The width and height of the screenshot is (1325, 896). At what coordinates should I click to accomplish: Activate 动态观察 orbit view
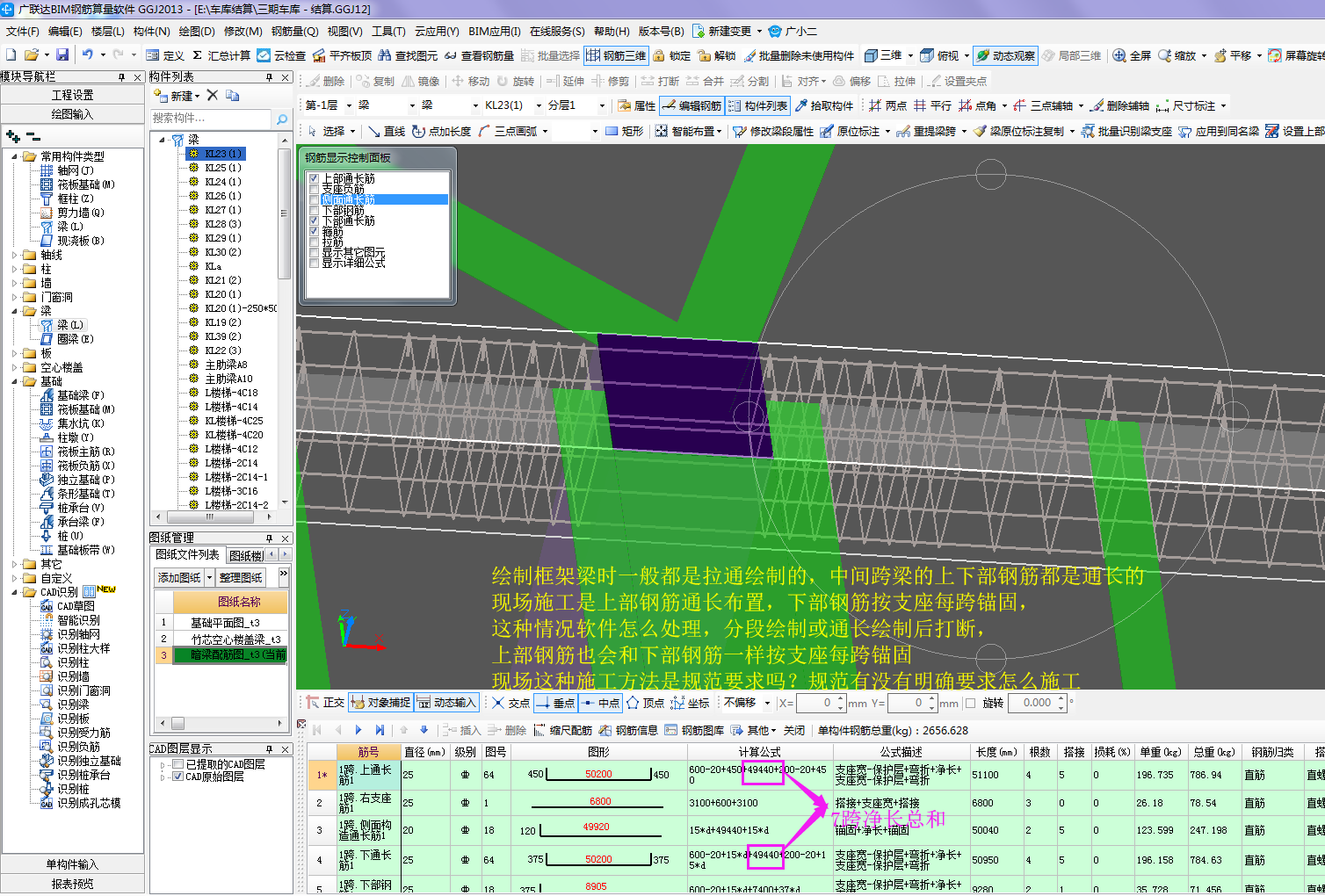1006,55
